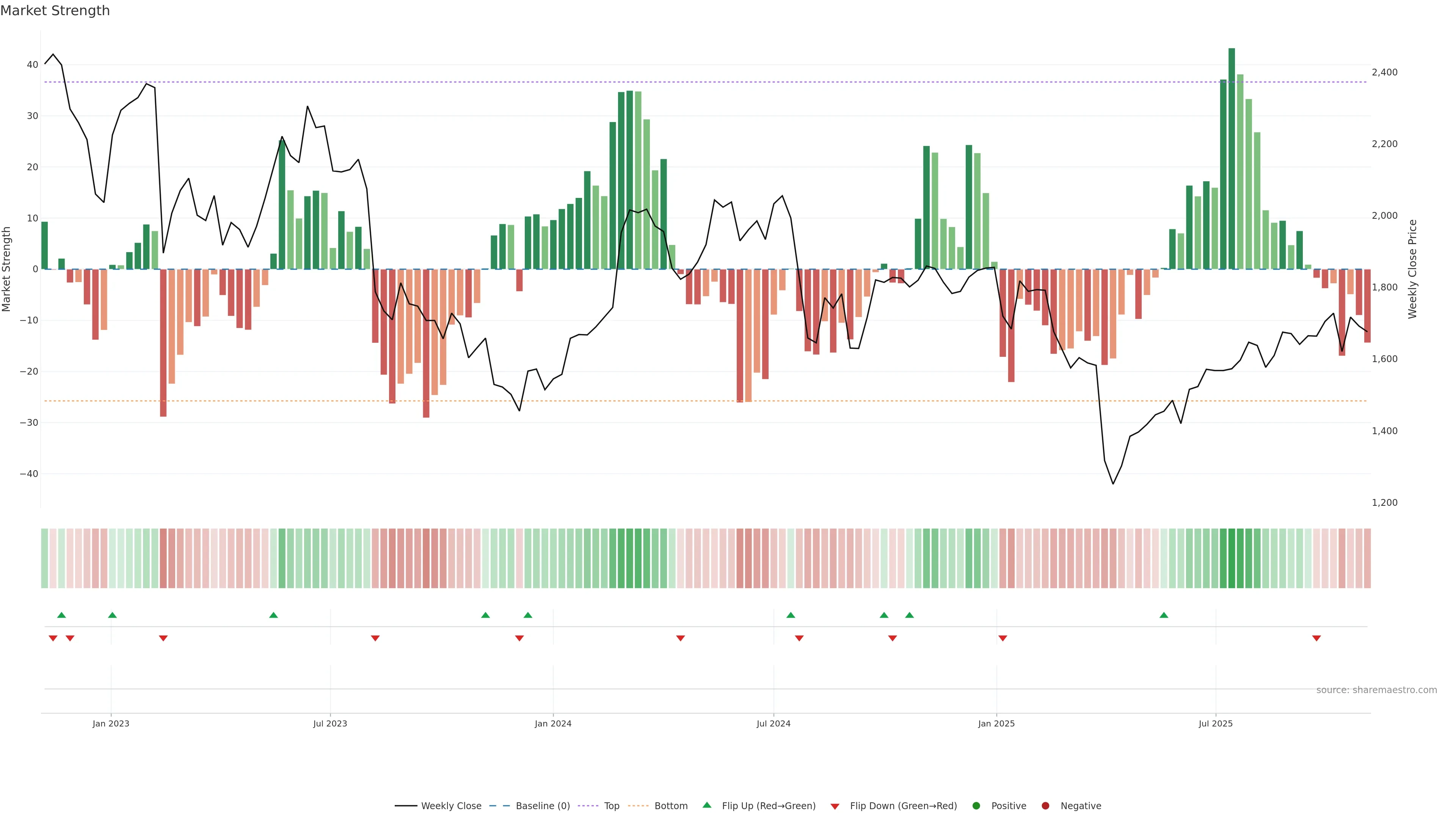Click the Flip Down red triangle legend icon
The height and width of the screenshot is (819, 1456).
pos(835,806)
